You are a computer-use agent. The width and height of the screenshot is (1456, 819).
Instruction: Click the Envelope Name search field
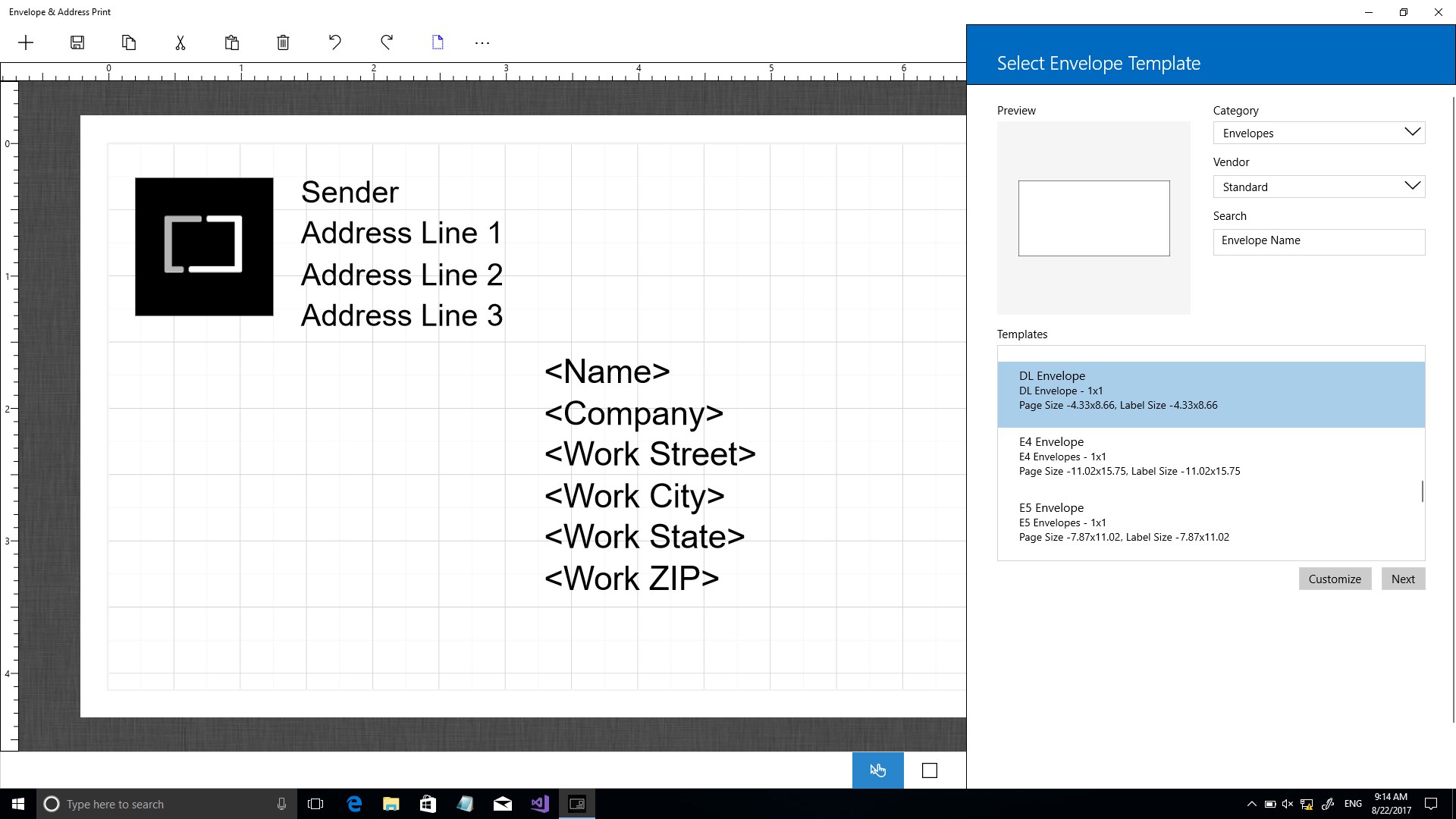pos(1319,241)
